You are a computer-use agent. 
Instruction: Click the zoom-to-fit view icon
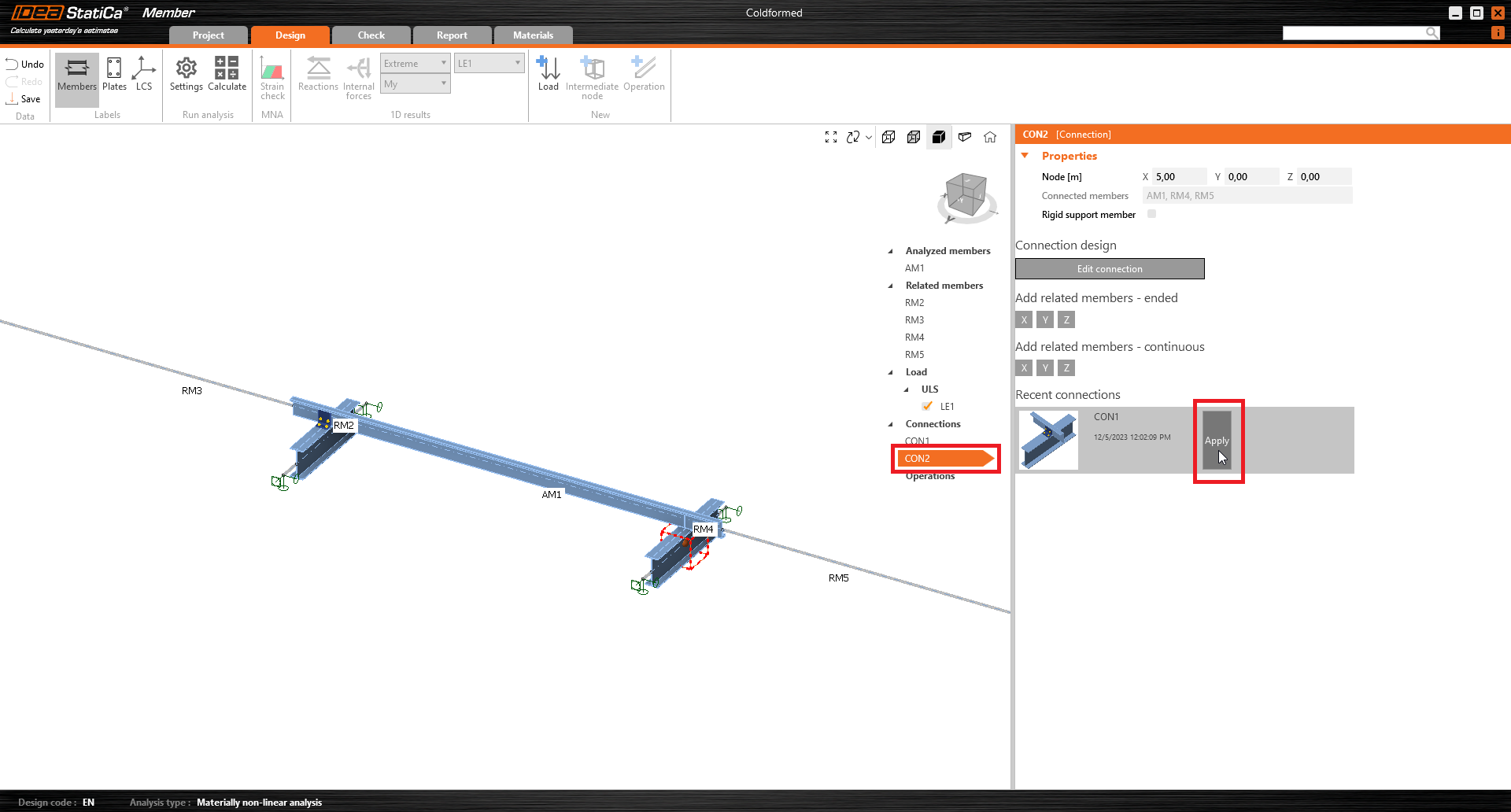coord(831,138)
